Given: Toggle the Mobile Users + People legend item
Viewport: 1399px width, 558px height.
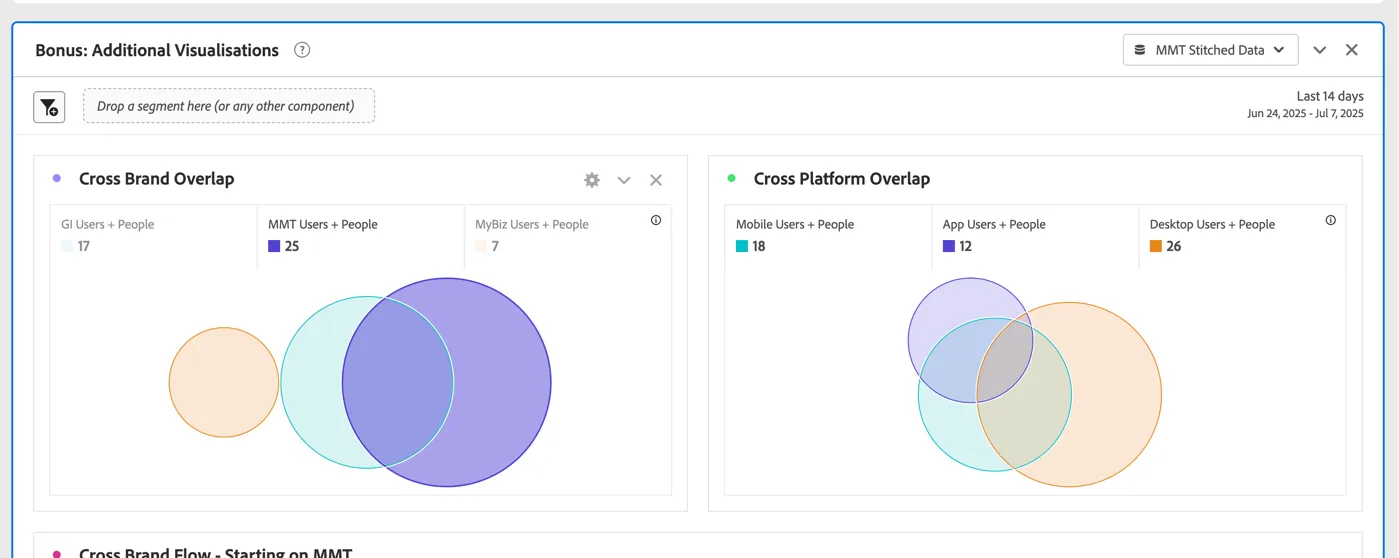Looking at the screenshot, I should coord(828,236).
